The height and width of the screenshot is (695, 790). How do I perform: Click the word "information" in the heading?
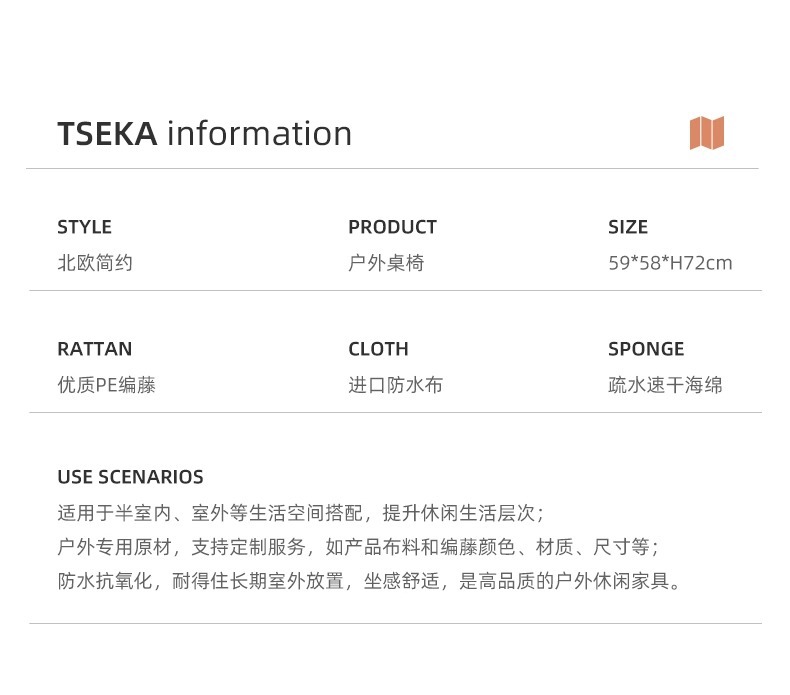[x=259, y=134]
